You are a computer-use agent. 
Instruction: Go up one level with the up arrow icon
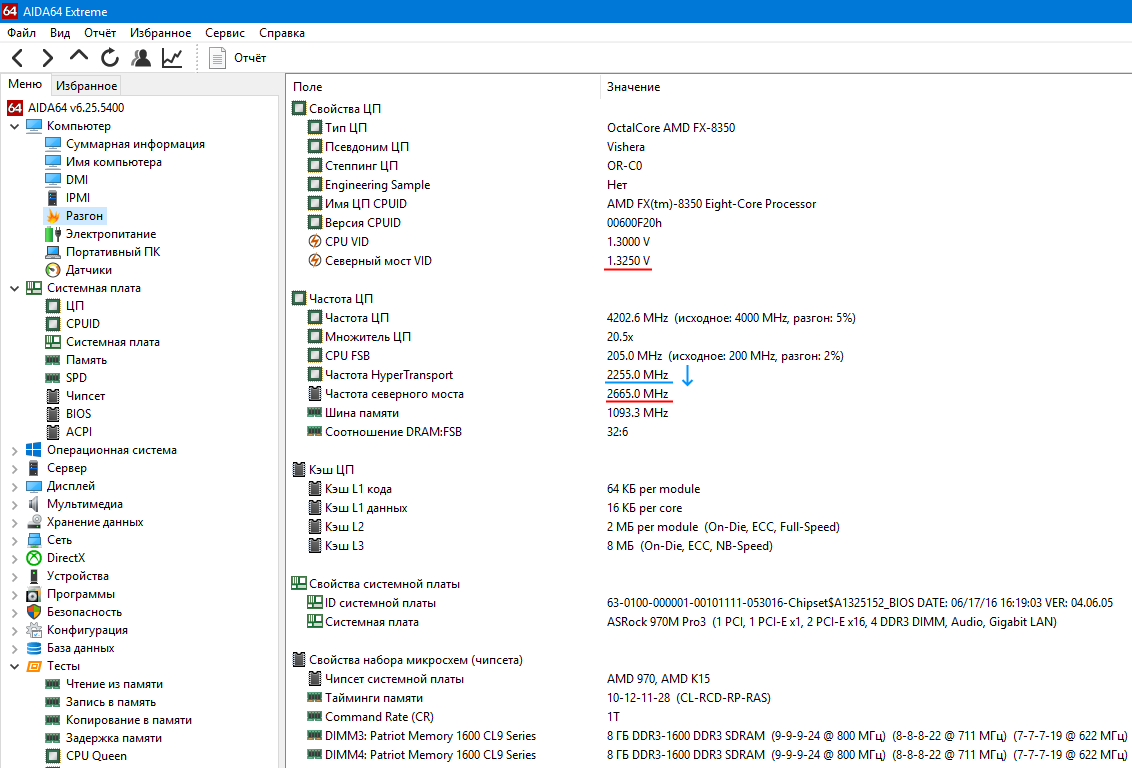click(x=79, y=56)
